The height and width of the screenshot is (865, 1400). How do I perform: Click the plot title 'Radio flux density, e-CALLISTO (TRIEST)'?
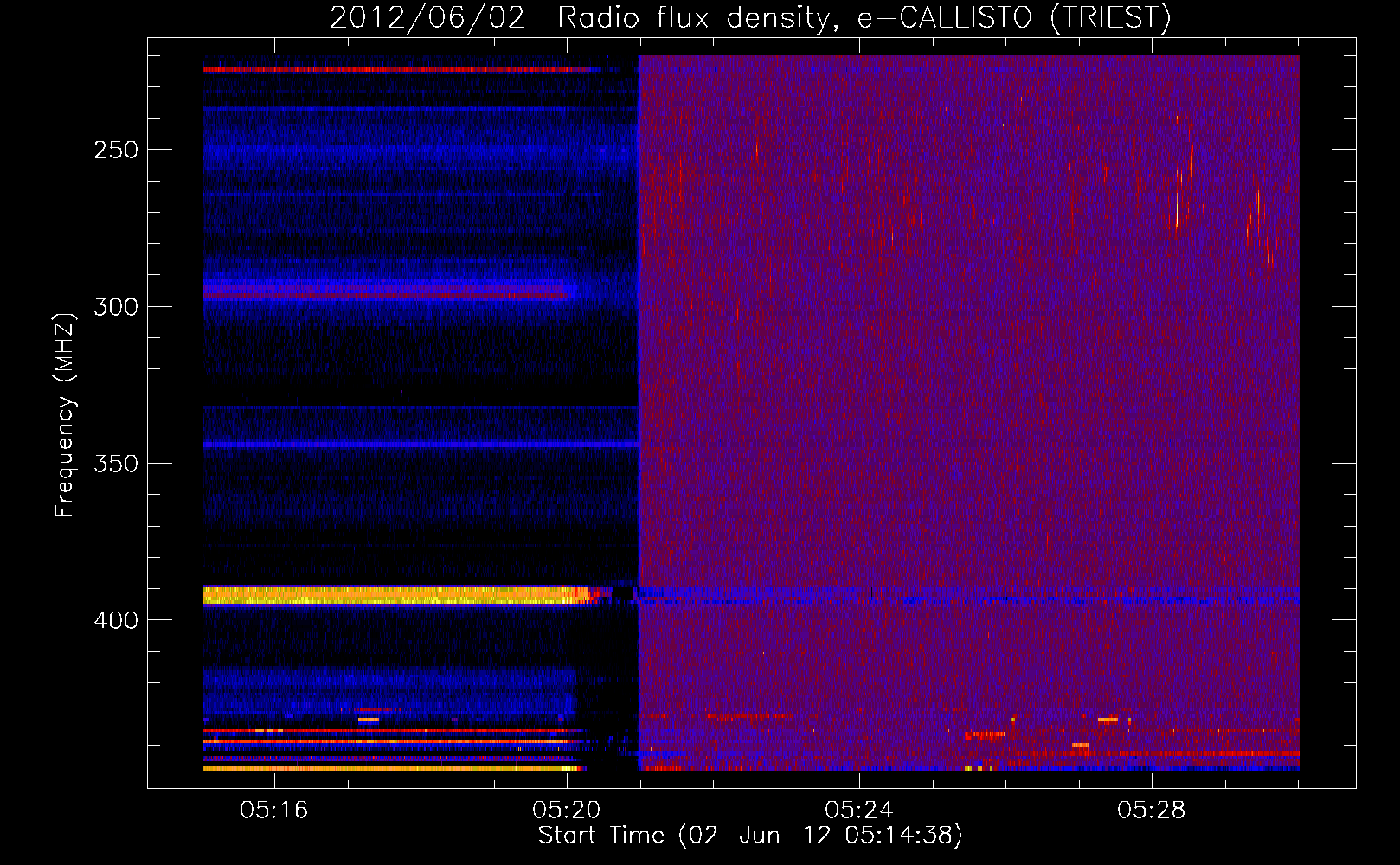pyautogui.click(x=864, y=17)
